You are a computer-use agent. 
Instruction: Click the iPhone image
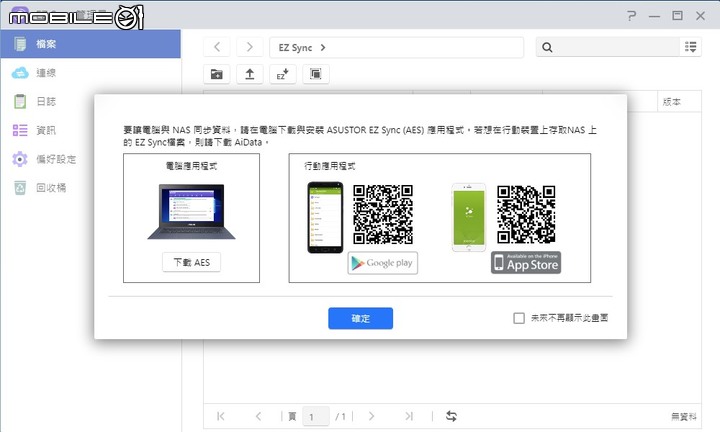coord(469,218)
